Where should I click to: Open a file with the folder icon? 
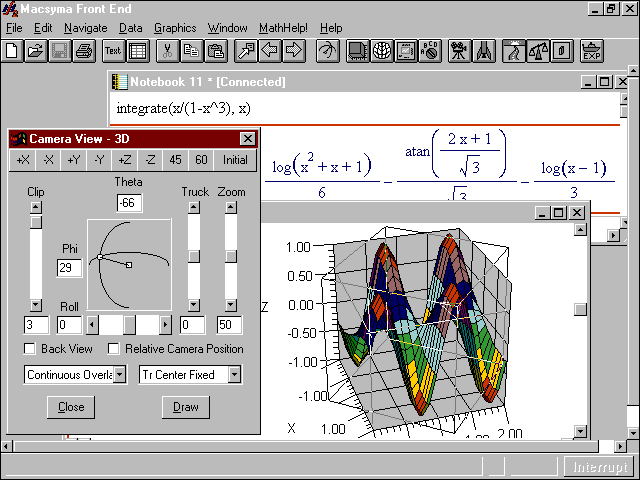pos(36,50)
